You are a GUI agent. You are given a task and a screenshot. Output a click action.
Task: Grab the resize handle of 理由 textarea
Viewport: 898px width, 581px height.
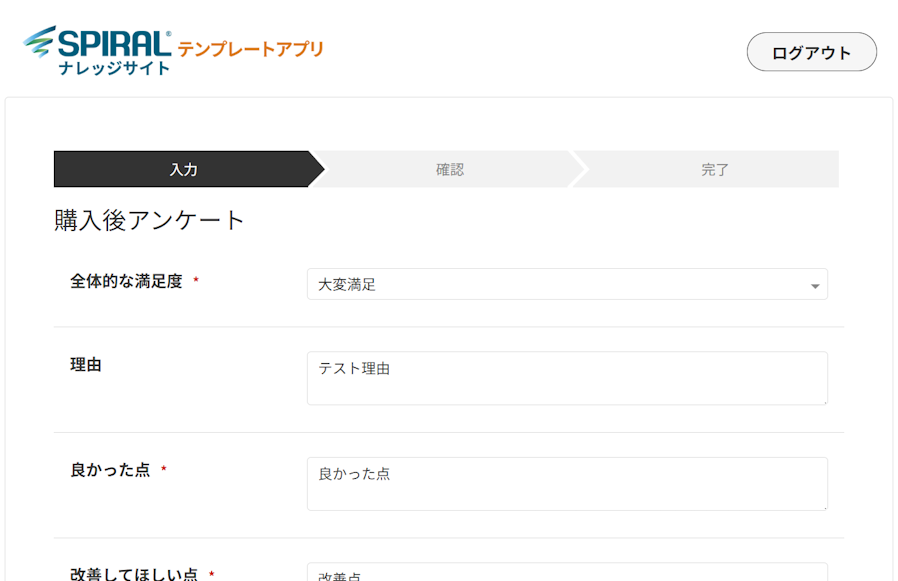tap(824, 401)
